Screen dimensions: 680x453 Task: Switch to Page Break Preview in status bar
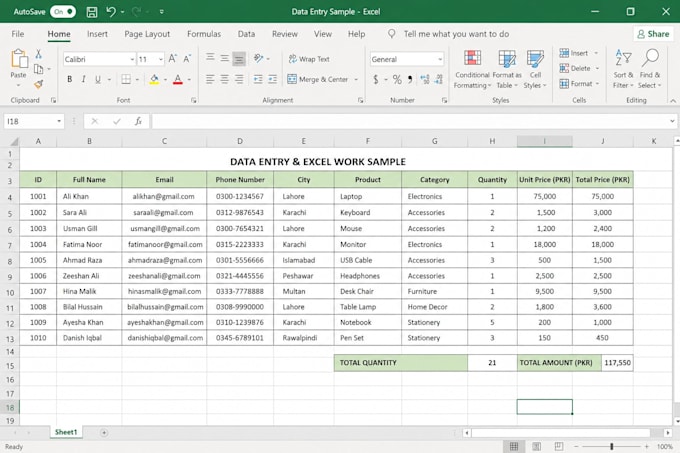[x=559, y=446]
